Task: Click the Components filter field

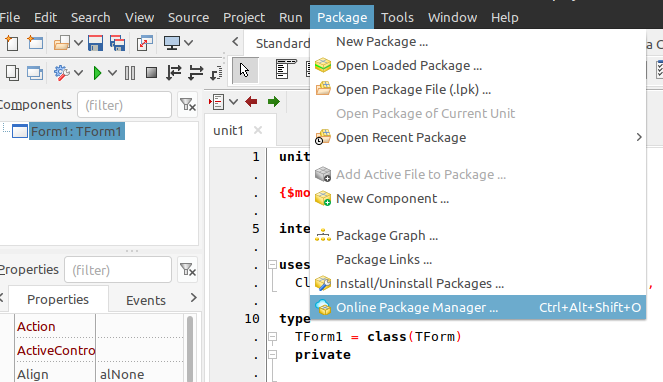Action: (x=124, y=104)
